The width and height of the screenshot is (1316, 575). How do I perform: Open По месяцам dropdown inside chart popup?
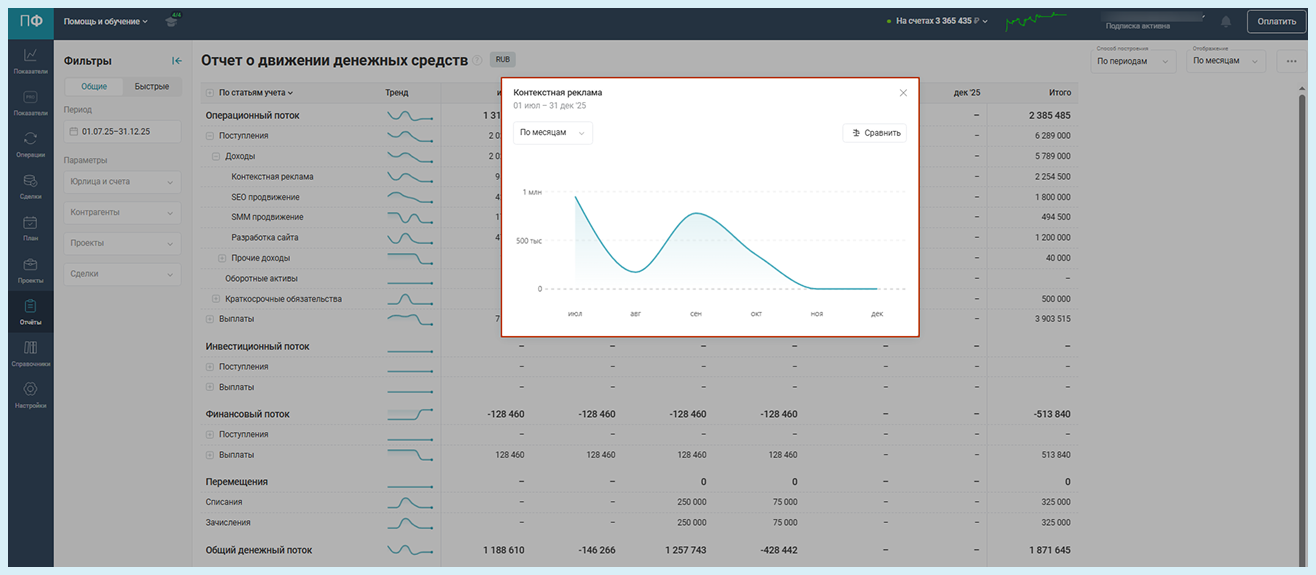(x=552, y=133)
